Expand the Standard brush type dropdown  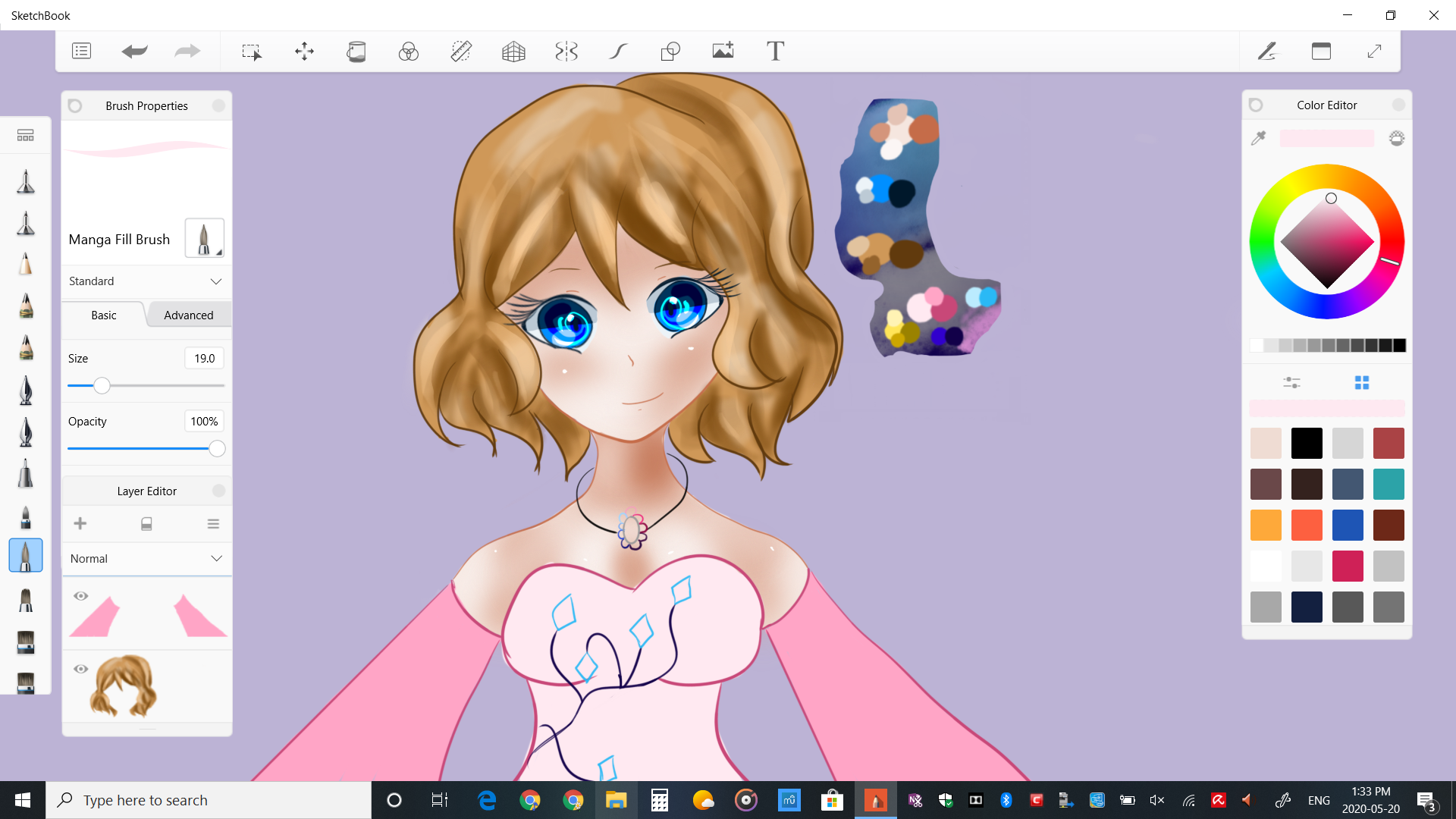146,281
